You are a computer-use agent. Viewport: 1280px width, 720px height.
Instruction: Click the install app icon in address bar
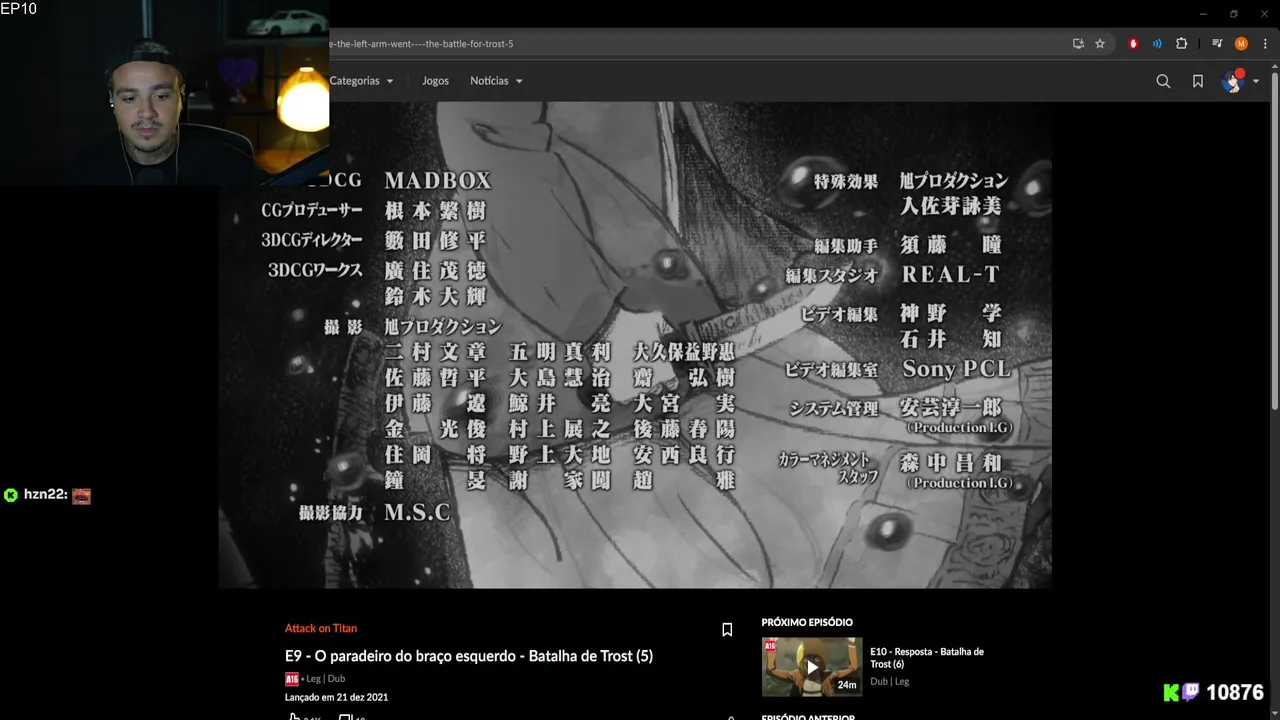coord(1078,44)
